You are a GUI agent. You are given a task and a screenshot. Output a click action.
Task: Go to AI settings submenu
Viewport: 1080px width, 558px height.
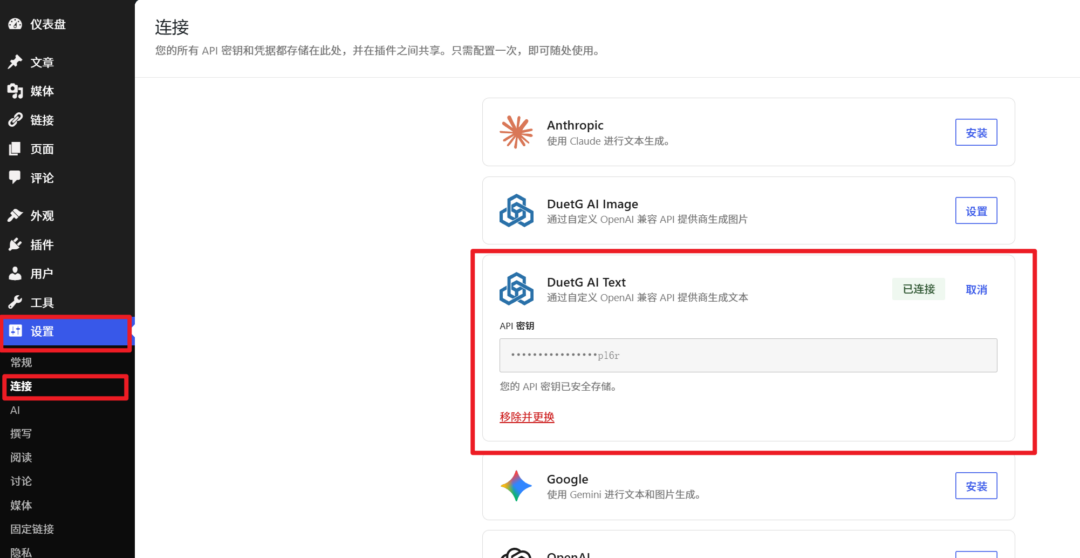click(15, 410)
